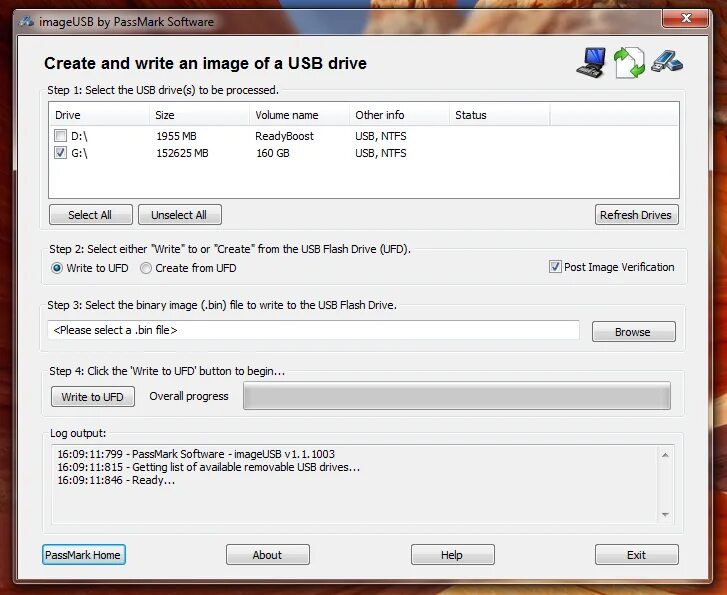This screenshot has width=727, height=595.
Task: Click the Size column header
Action: coord(199,115)
